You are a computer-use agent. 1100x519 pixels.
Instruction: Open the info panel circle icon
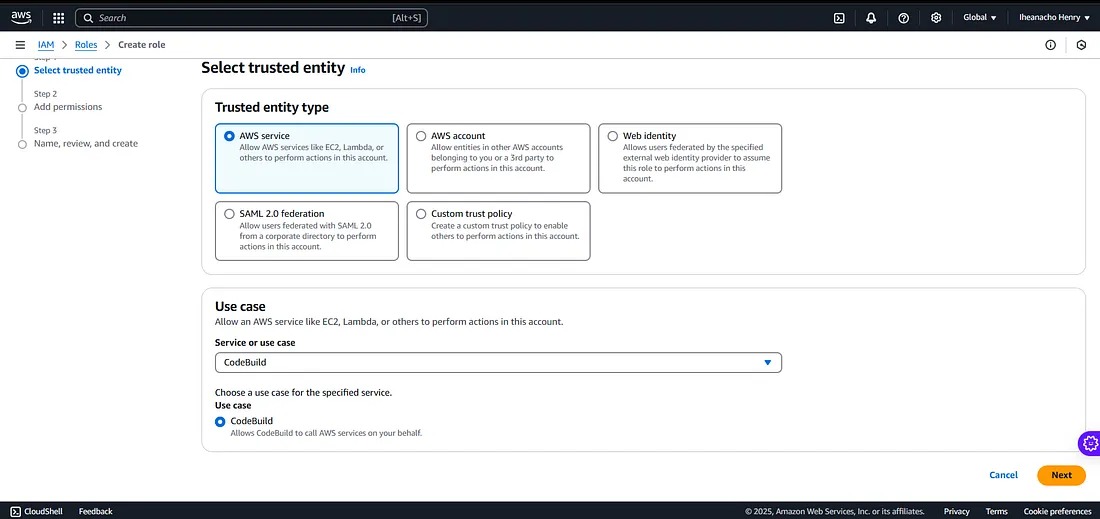(x=1050, y=45)
